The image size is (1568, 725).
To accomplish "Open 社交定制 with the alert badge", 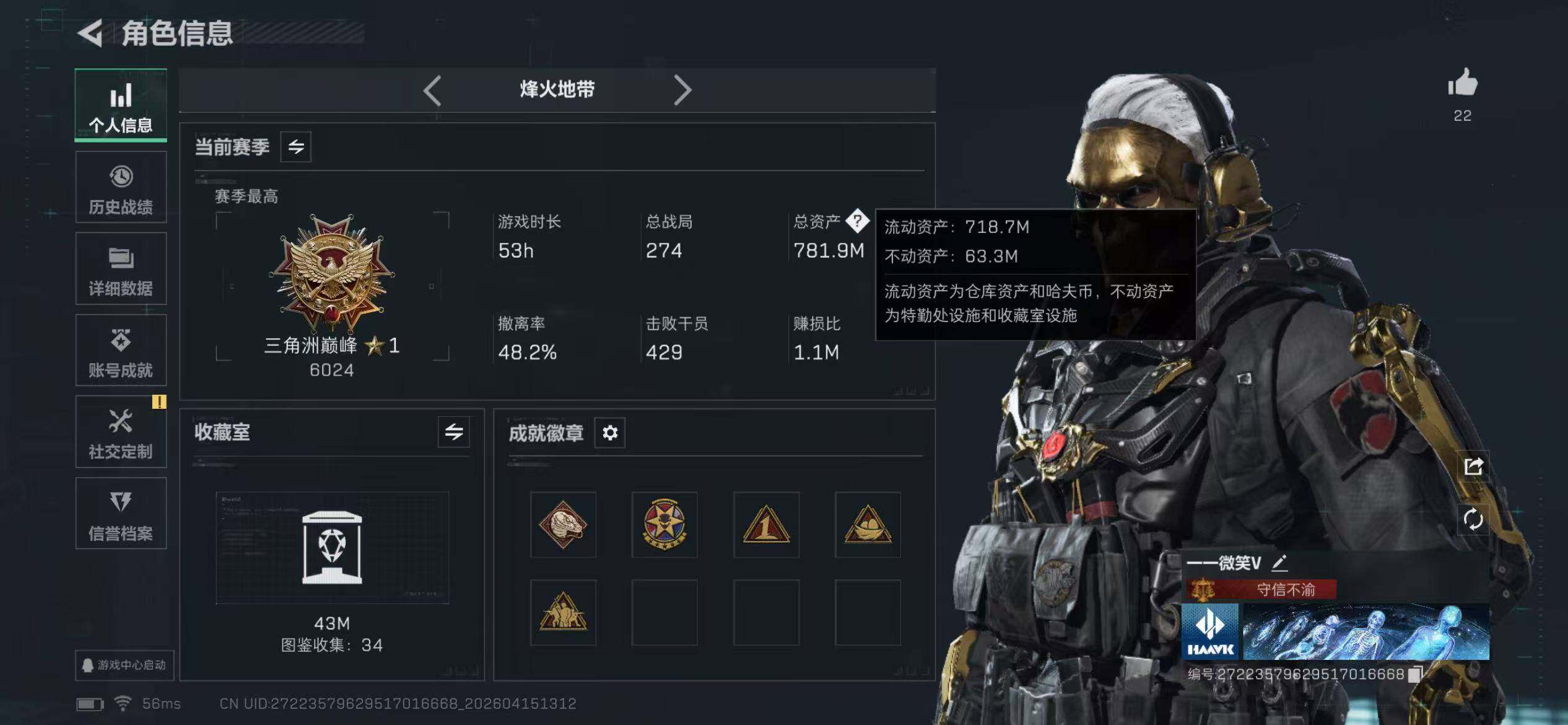I will tap(121, 433).
